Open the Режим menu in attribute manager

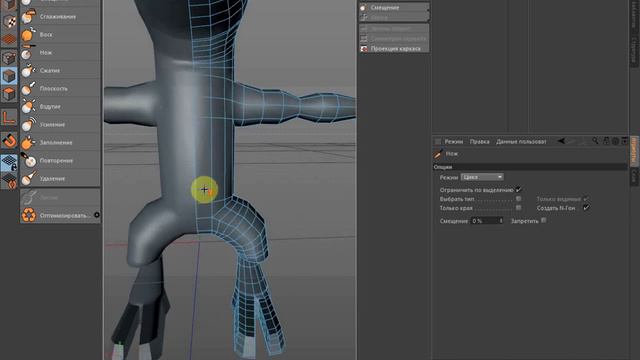click(453, 142)
